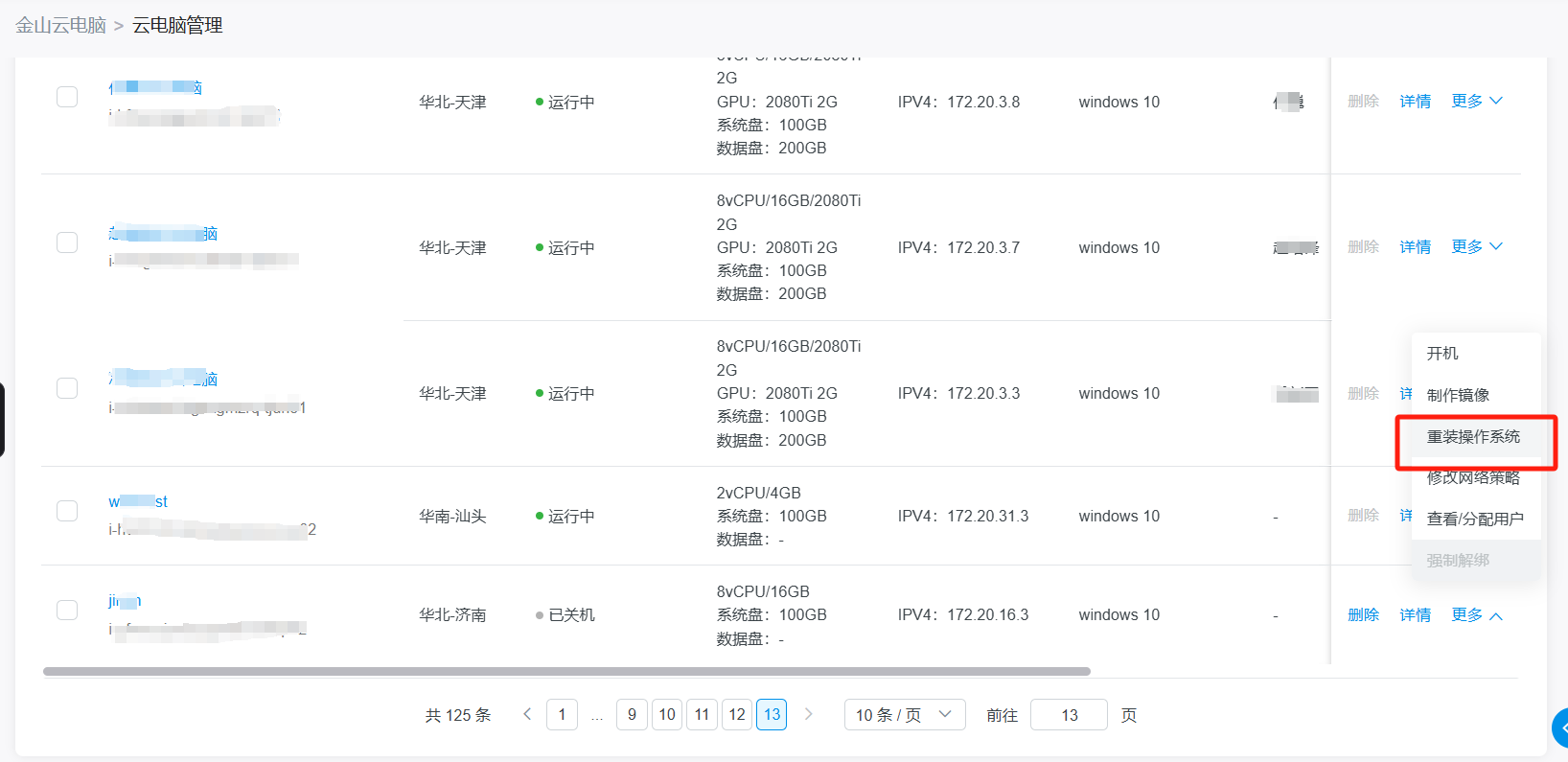Open 更多 dropdown for the 172.20.3.8 row
This screenshot has width=1568, height=762.
(x=1476, y=101)
